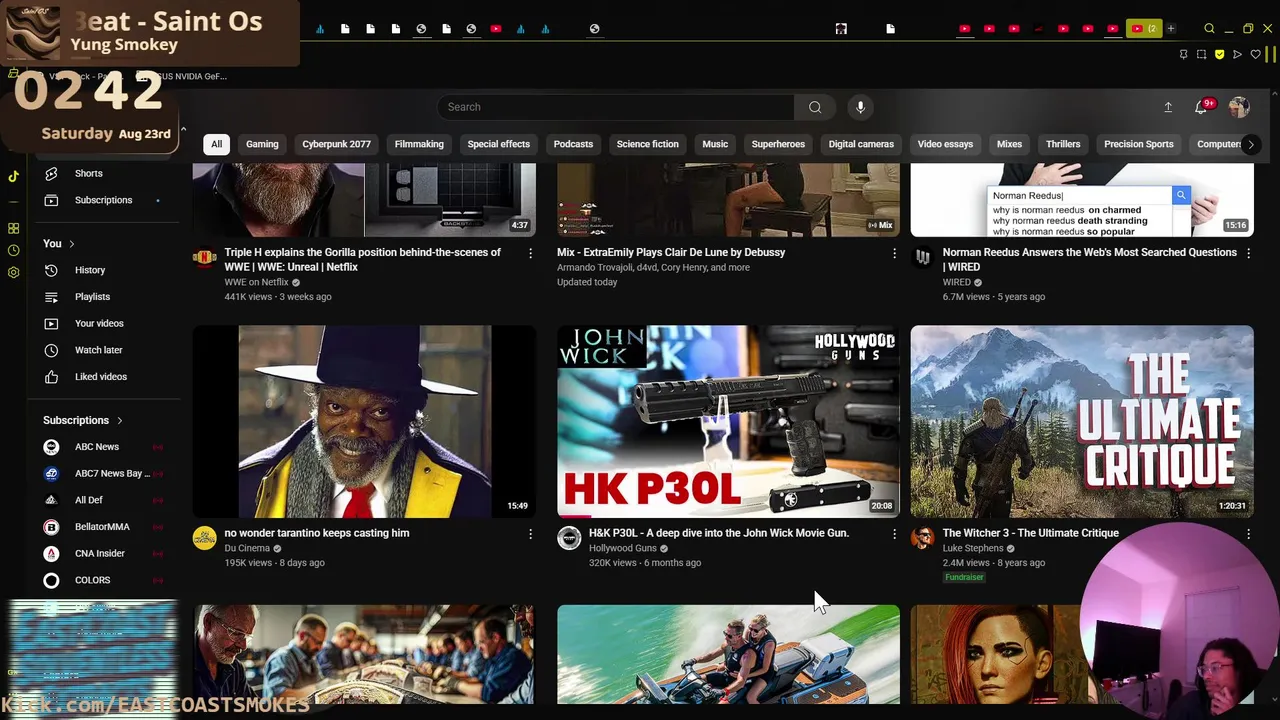Click the YouTube search input field
Screen dimensions: 1280x720
[x=615, y=107]
